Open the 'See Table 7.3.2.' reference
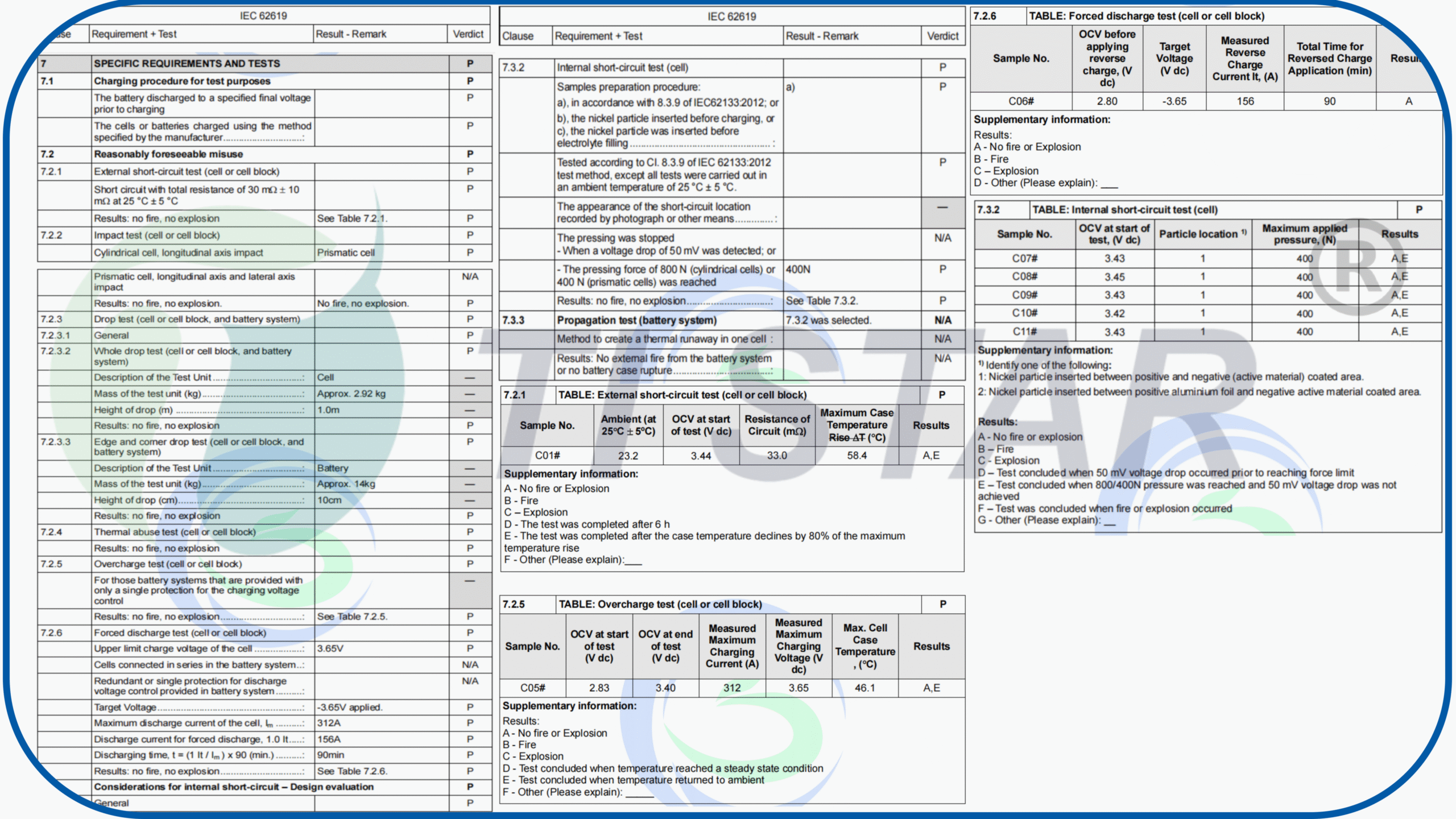 click(822, 301)
